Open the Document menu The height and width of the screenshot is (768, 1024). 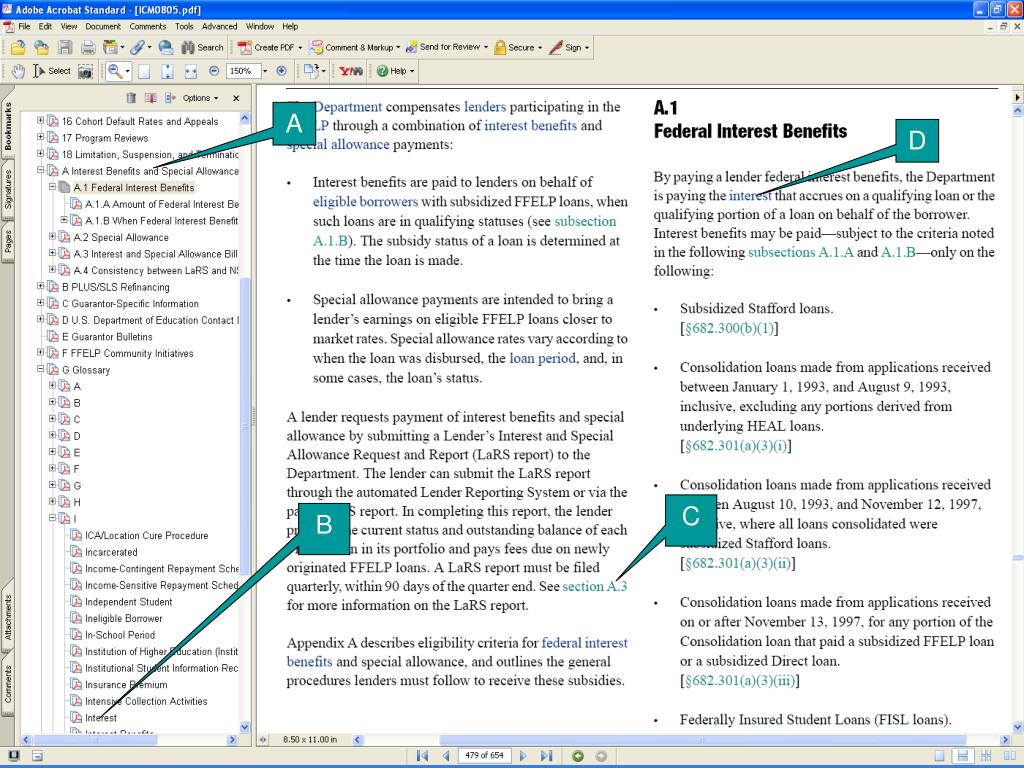click(x=103, y=27)
